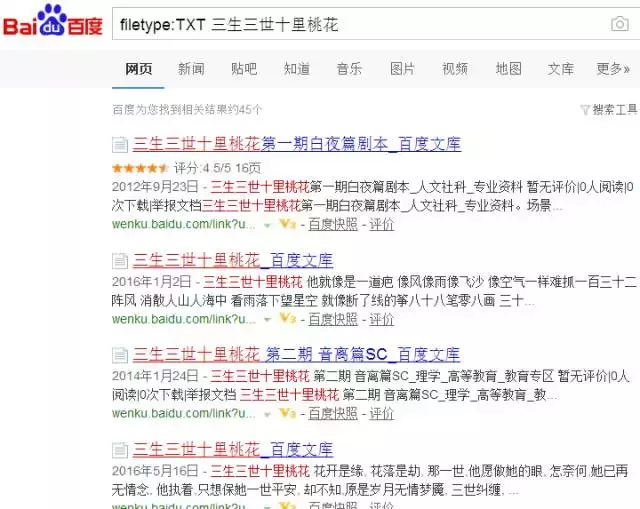
Task: Open 第二期 音离篇SC result link
Action: [x=296, y=354]
